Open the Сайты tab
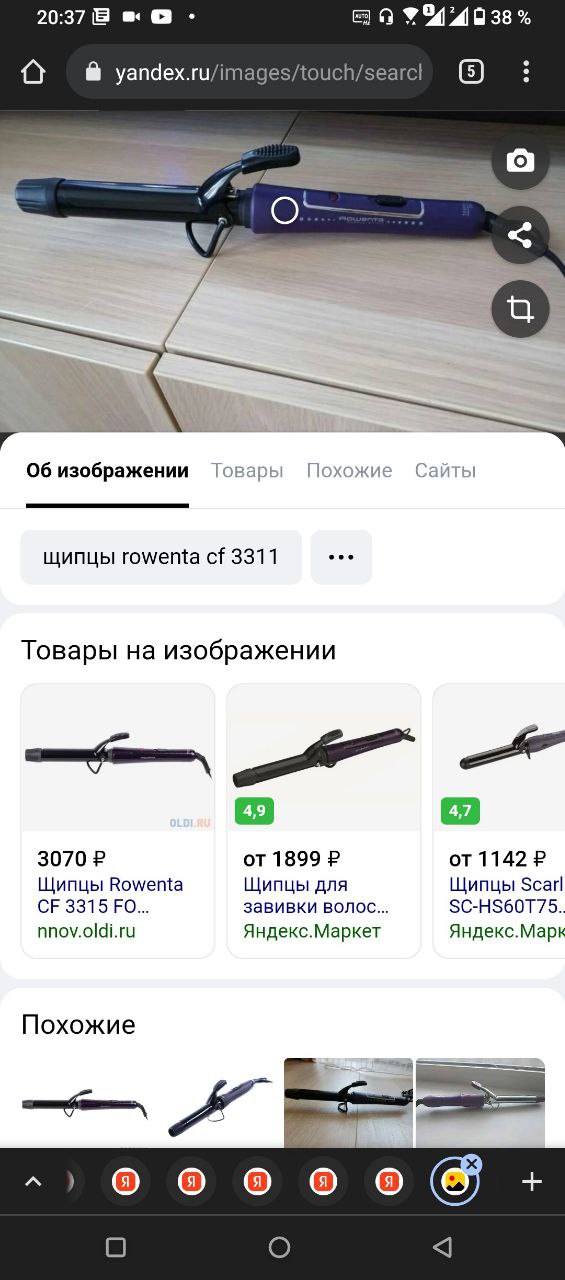Viewport: 565px width, 1280px height. click(x=445, y=470)
